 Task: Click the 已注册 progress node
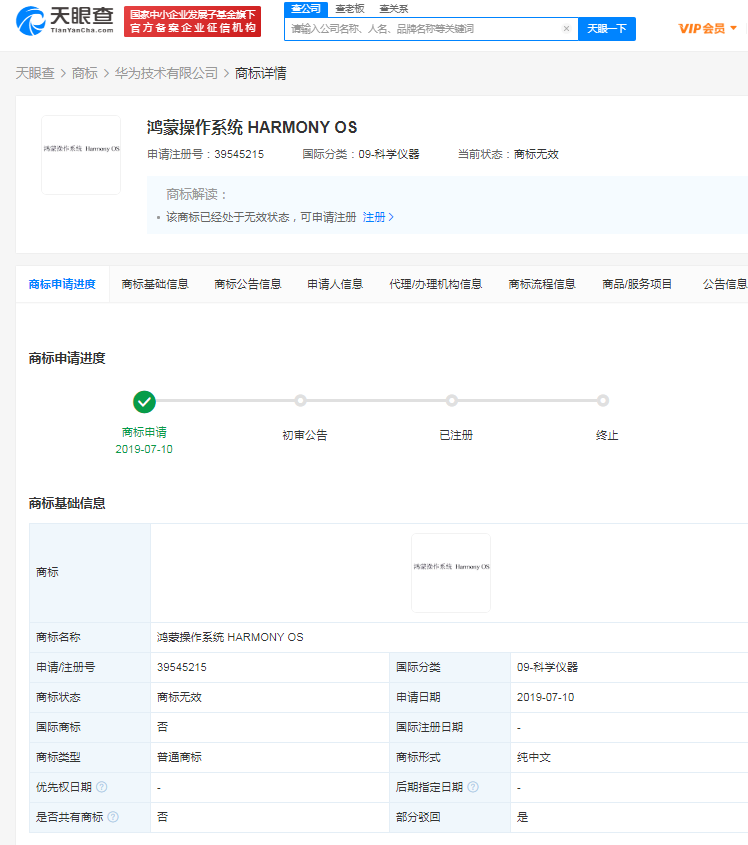(x=452, y=401)
